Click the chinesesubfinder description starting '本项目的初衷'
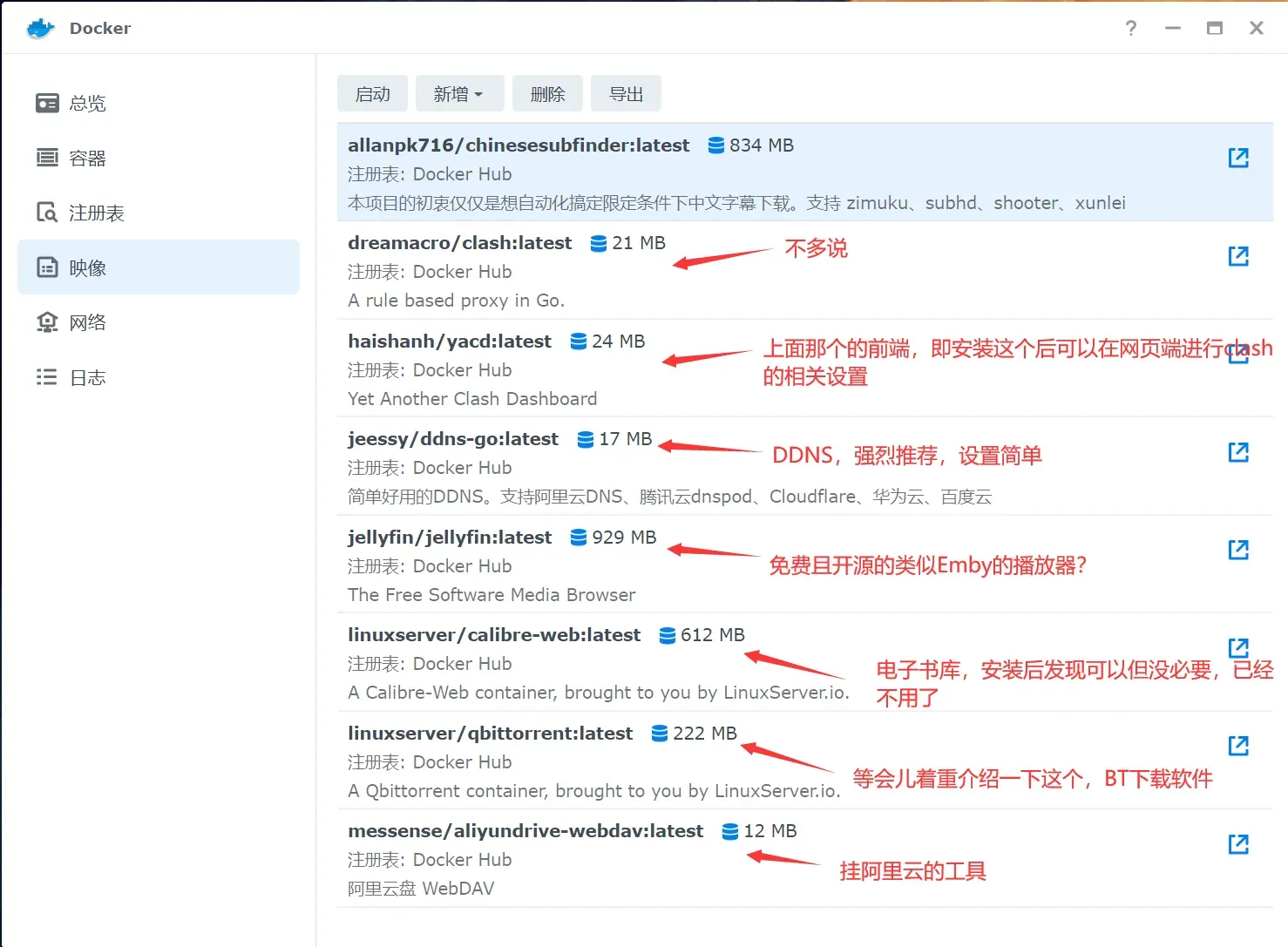The image size is (1288, 947). pos(736,203)
